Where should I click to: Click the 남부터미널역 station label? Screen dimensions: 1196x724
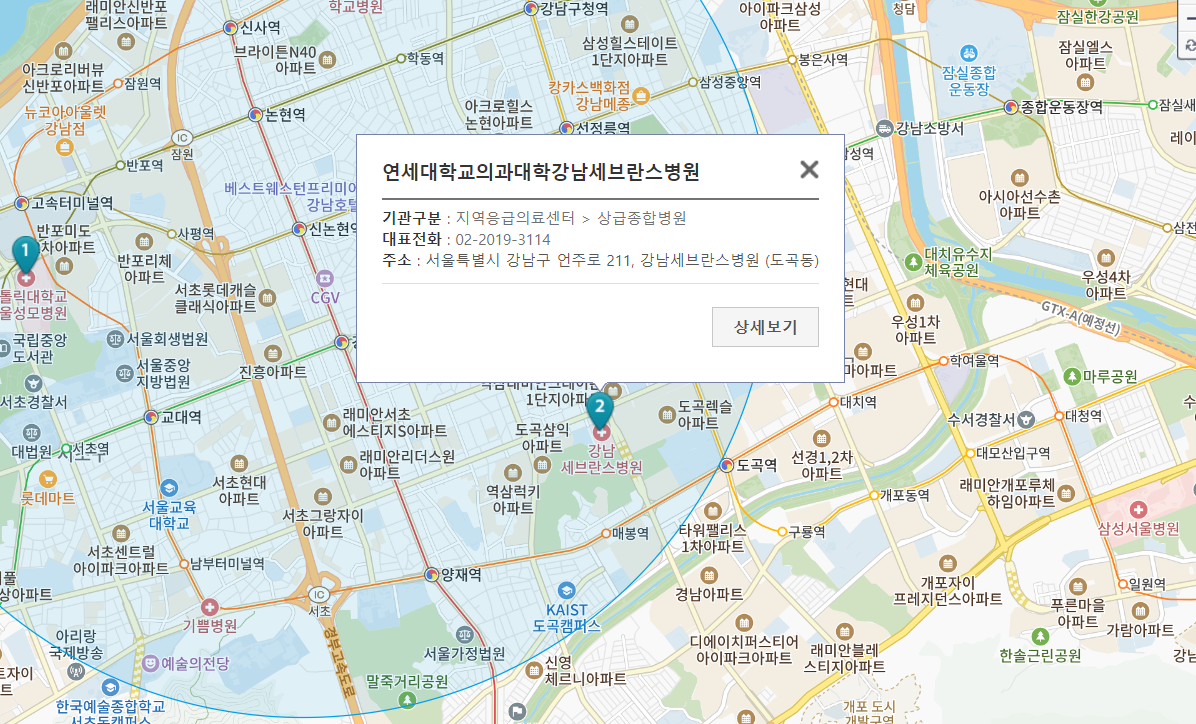tap(227, 564)
